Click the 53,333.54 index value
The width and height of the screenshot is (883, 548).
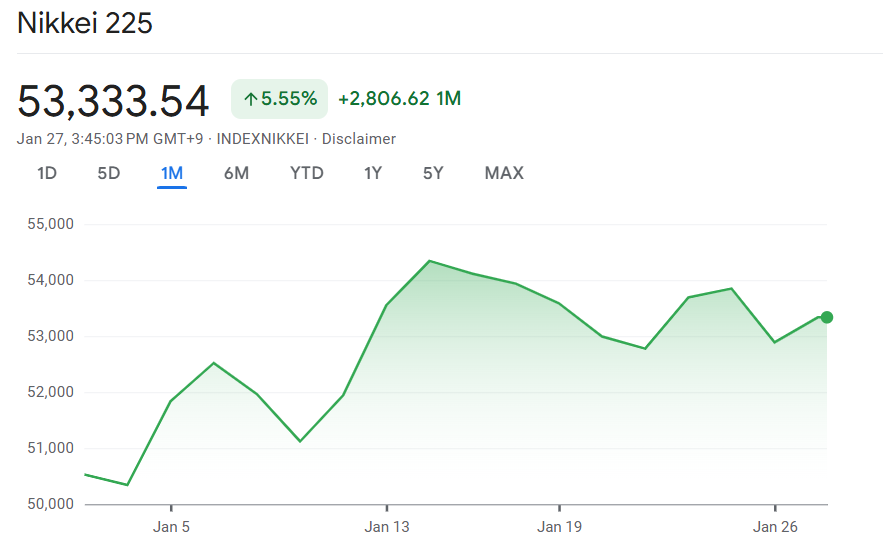[x=113, y=101]
